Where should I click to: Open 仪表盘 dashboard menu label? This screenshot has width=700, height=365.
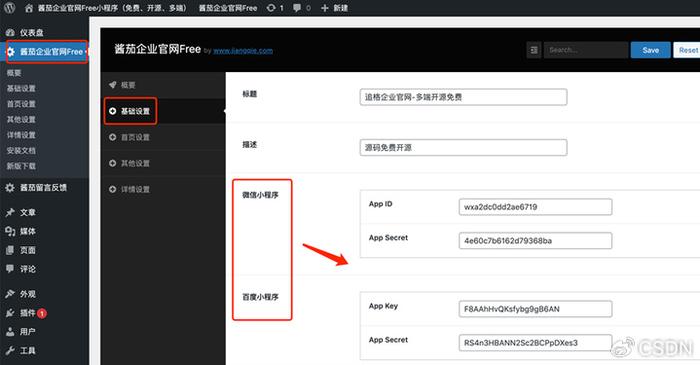pyautogui.click(x=31, y=33)
